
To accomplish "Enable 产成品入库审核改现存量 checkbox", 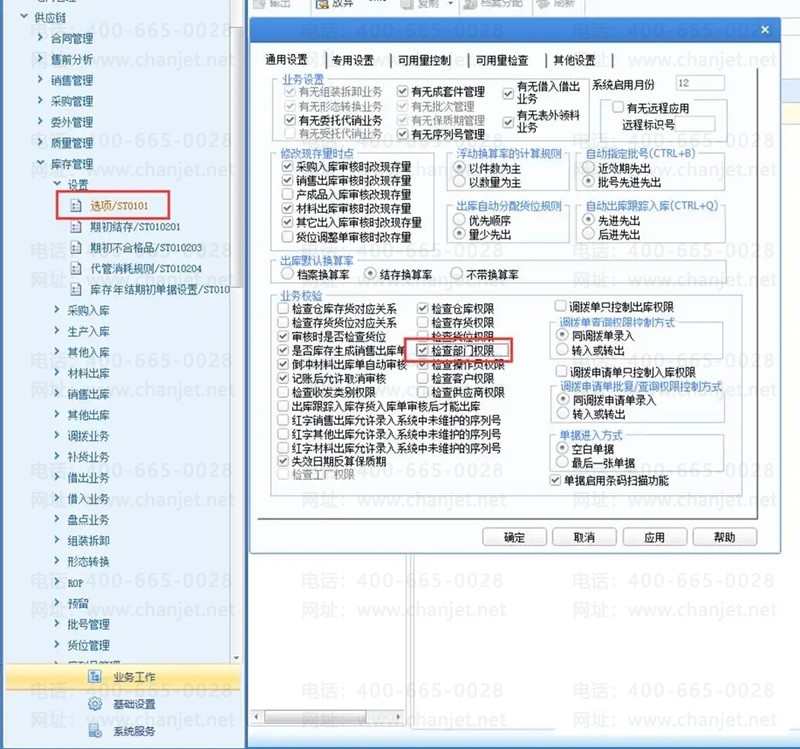I will click(x=287, y=194).
